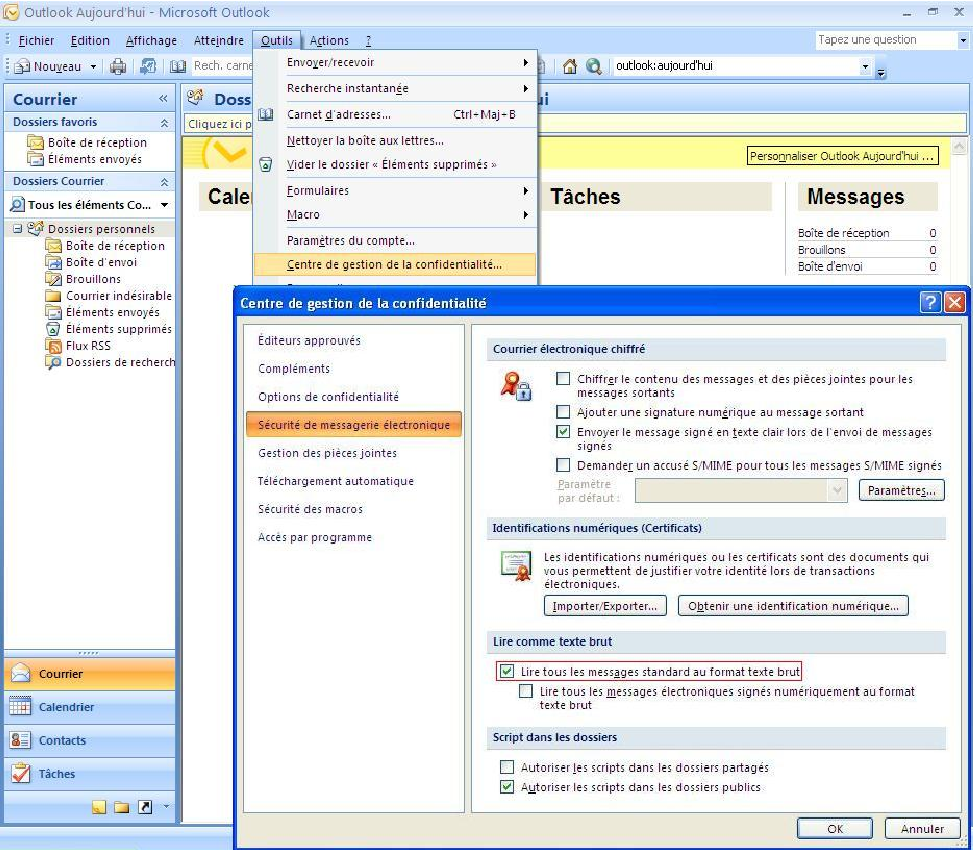Open the Contacts icon in the navigation pane
974x850 pixels.
(x=20, y=740)
